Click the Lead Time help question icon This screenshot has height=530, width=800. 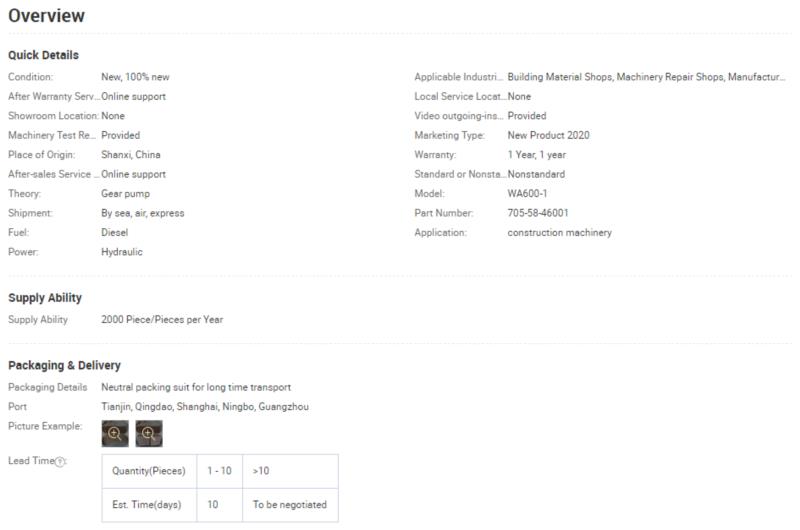(60, 462)
